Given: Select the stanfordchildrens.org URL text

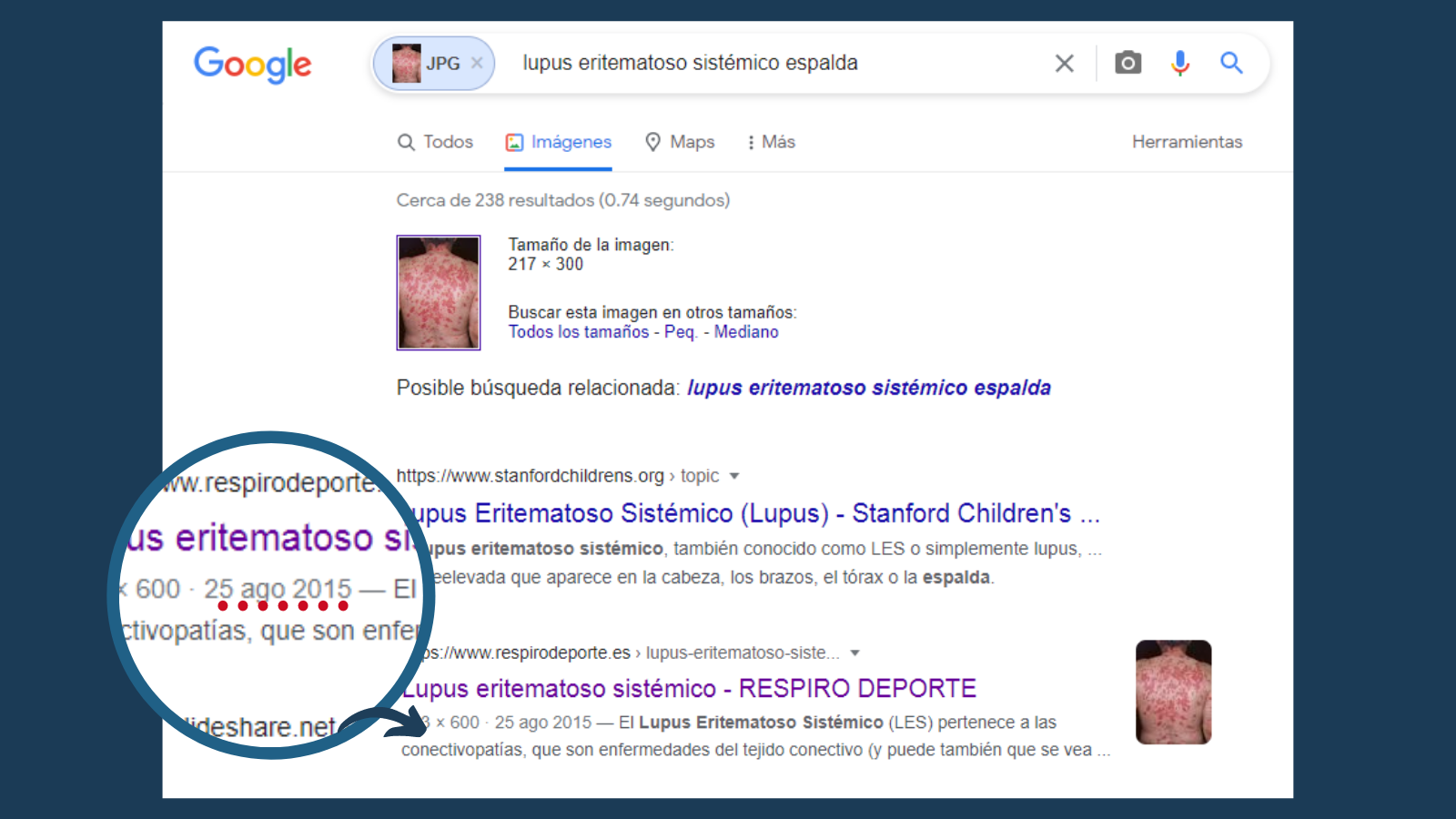Looking at the screenshot, I should (531, 476).
